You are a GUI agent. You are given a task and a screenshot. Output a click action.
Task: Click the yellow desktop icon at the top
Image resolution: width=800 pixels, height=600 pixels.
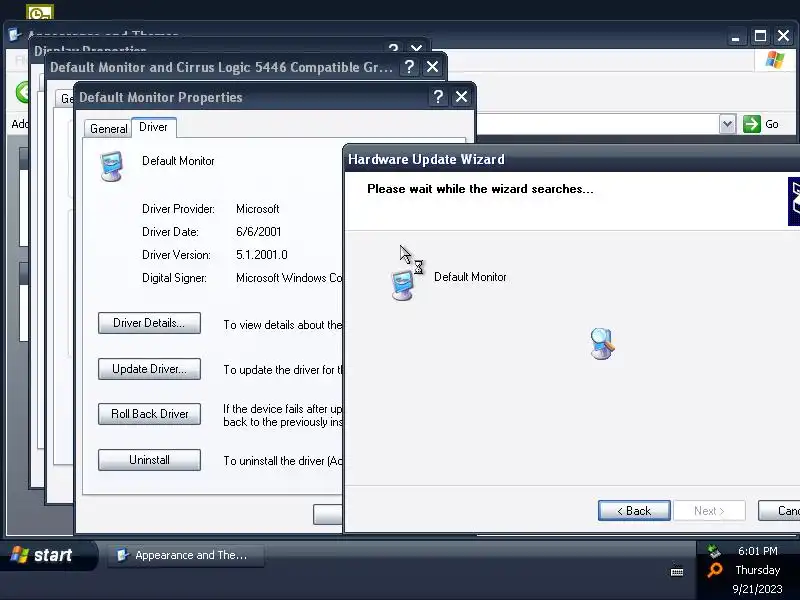click(40, 12)
